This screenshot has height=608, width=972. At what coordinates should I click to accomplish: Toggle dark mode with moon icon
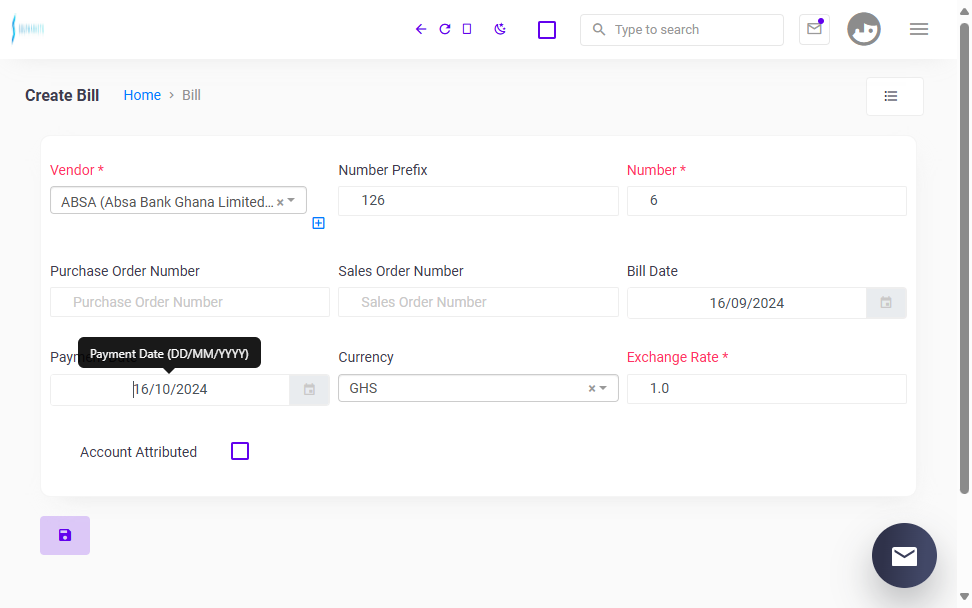(500, 29)
